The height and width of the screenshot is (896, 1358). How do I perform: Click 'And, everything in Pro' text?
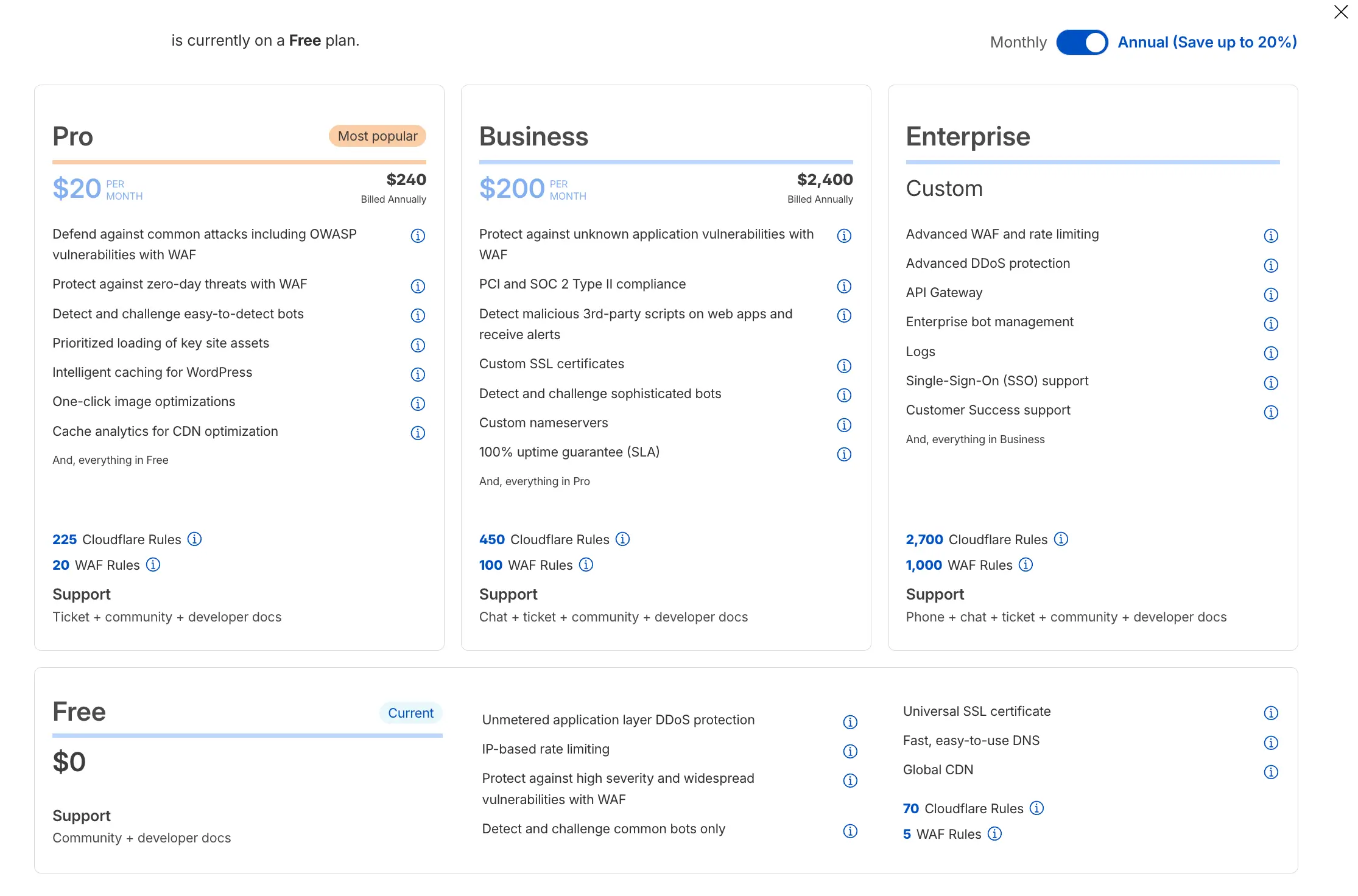click(534, 481)
